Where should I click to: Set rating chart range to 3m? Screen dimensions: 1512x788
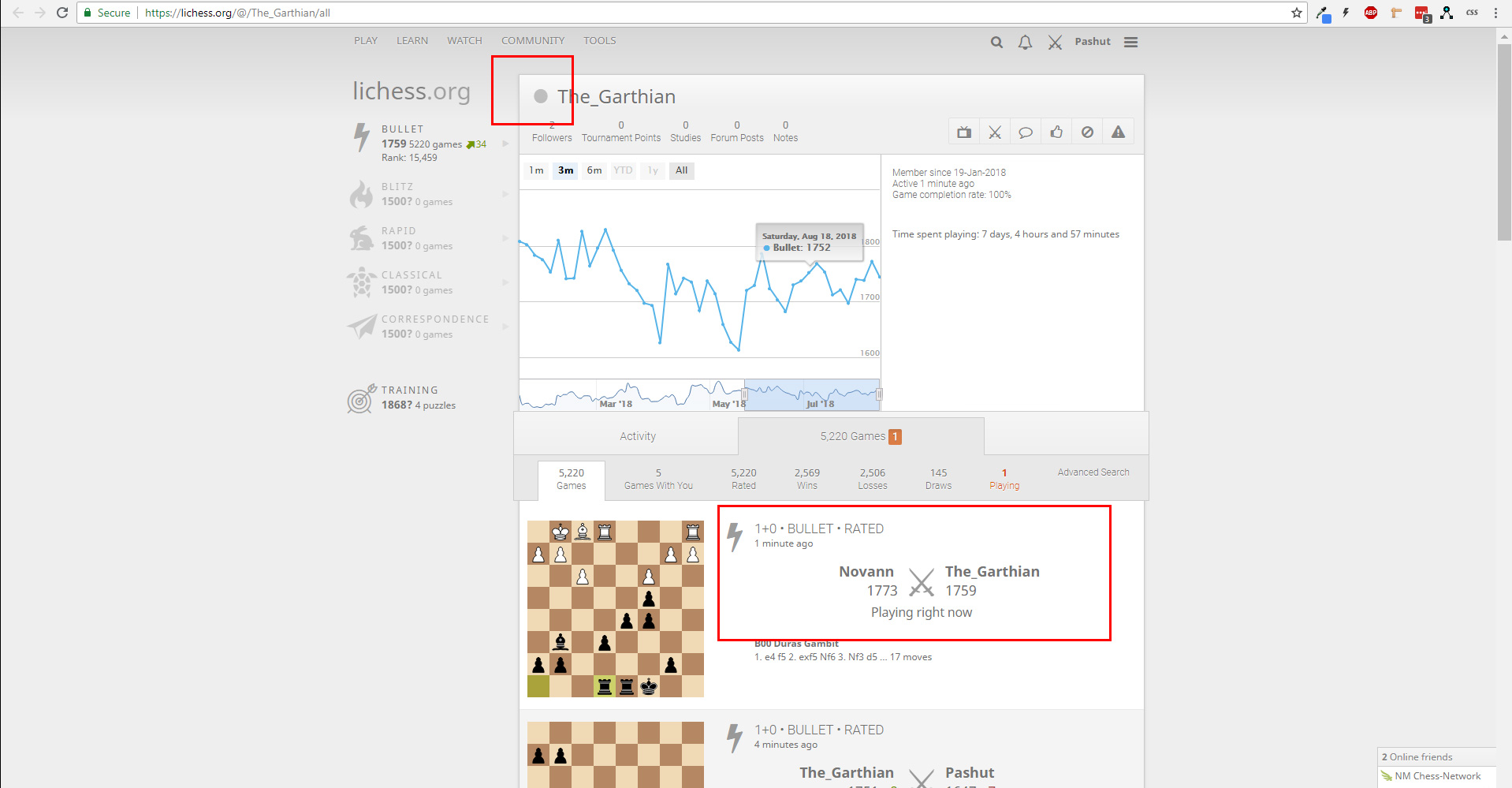click(566, 170)
